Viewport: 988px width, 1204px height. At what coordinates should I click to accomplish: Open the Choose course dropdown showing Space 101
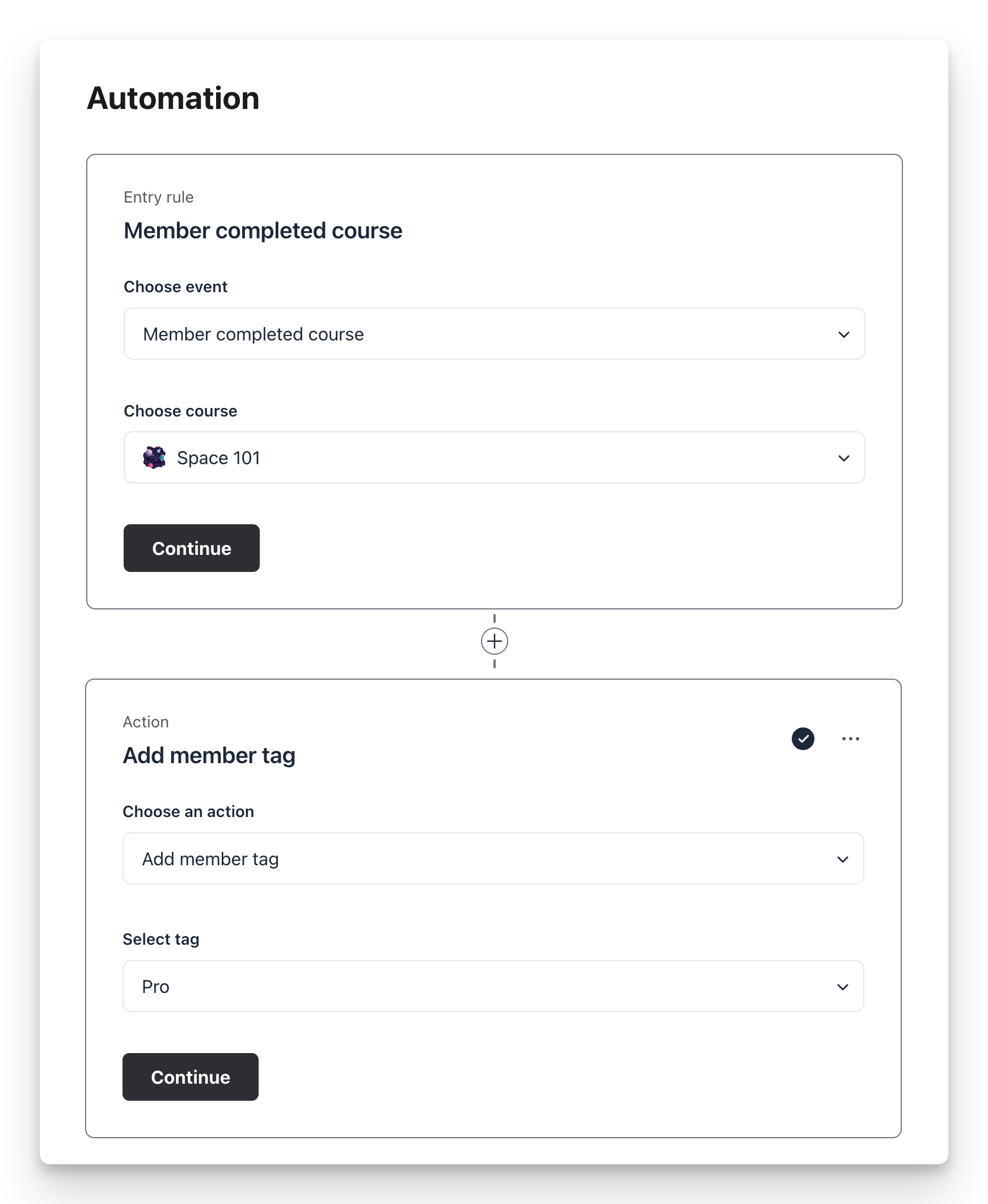(x=845, y=457)
